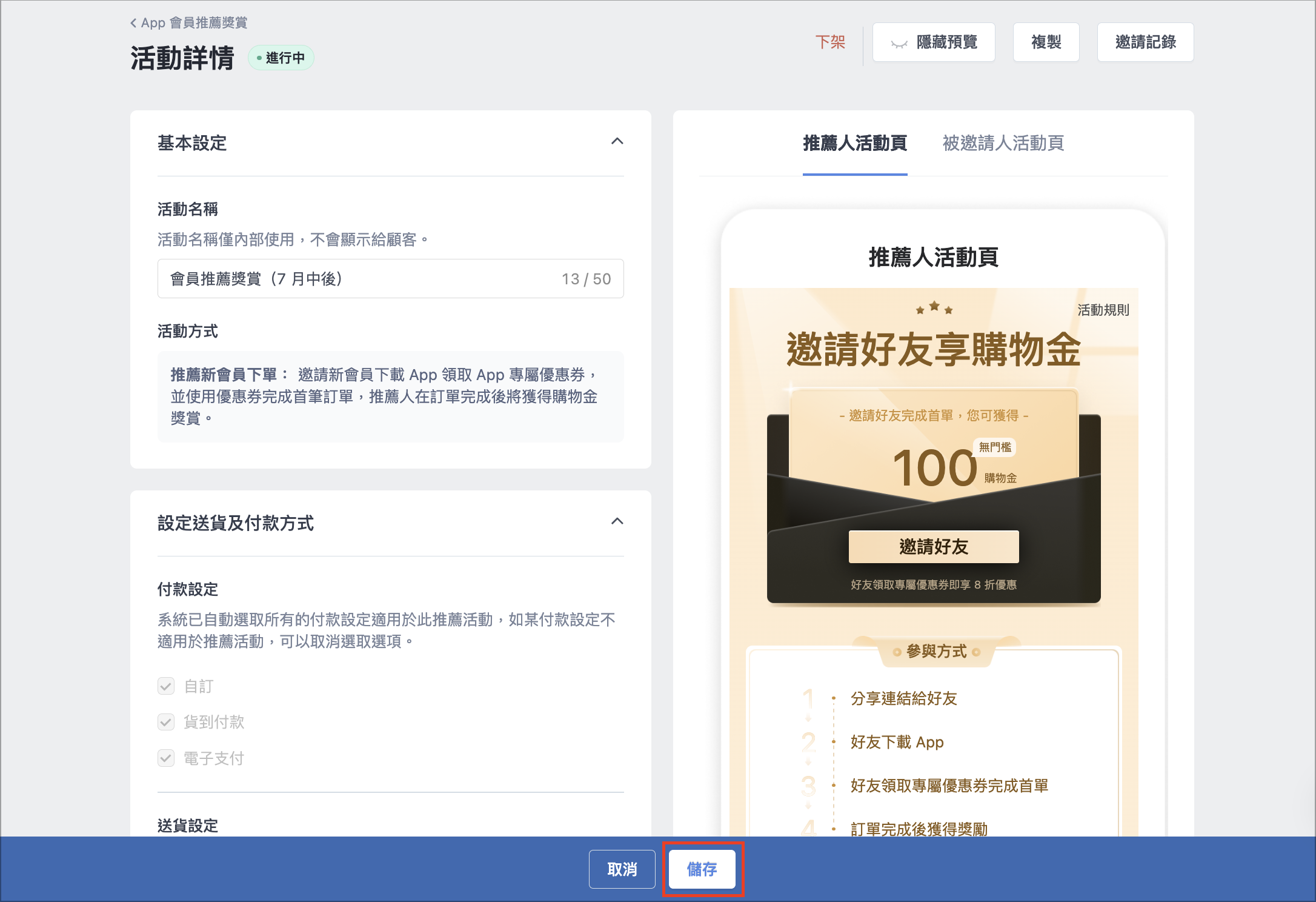Screen dimensions: 1316x902
Task: Click step 訂單完成後獲得獎勵
Action: [x=919, y=828]
